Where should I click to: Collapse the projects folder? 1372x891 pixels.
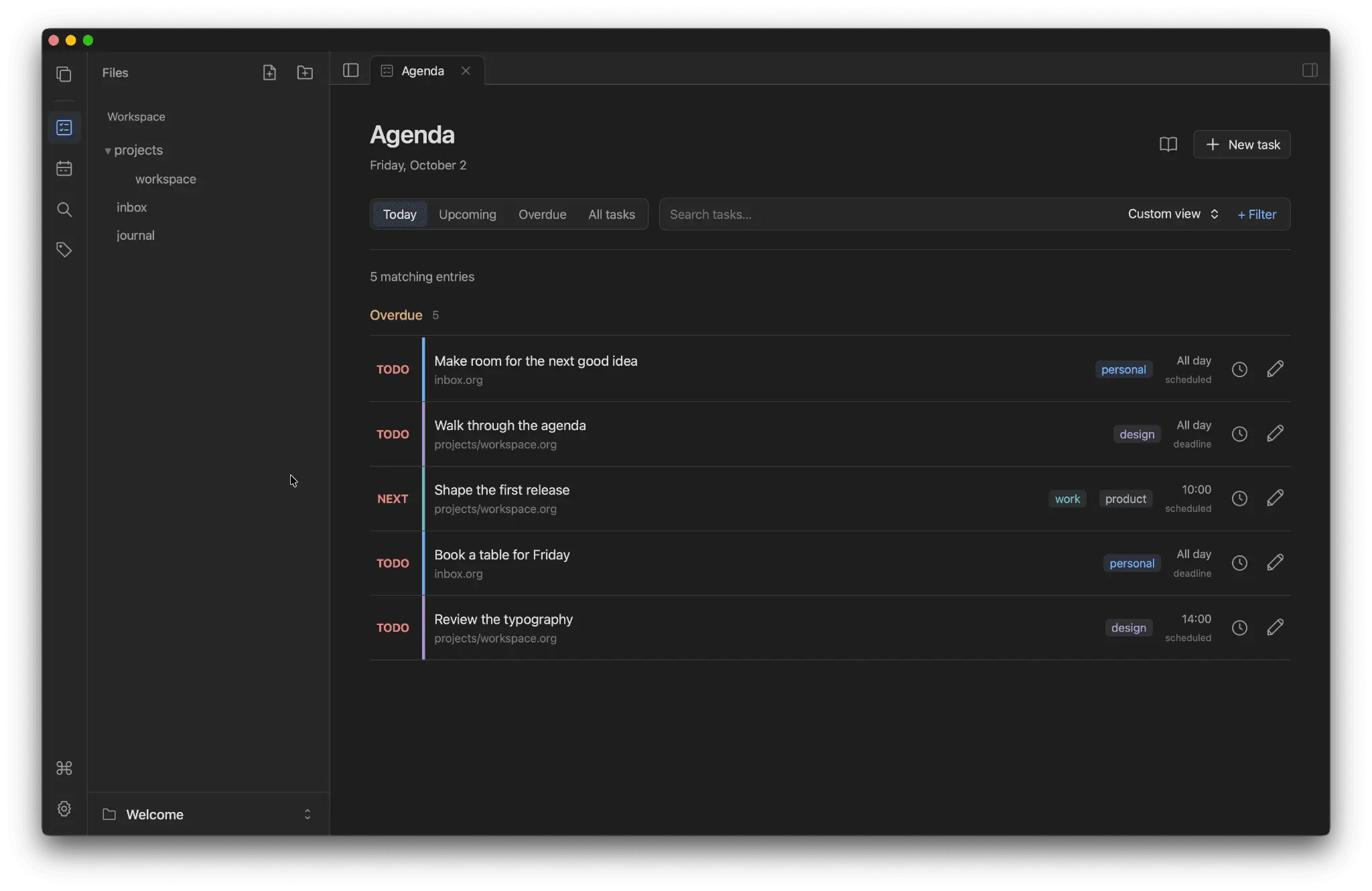(107, 151)
